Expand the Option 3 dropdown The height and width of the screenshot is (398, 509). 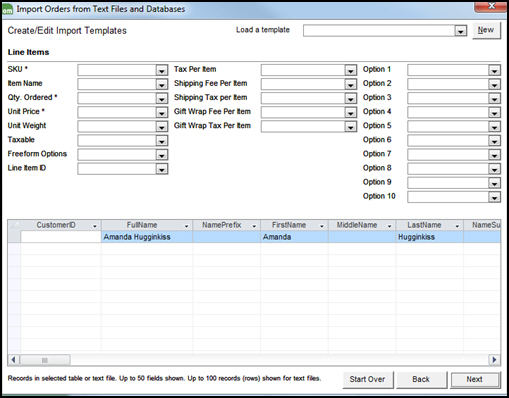click(x=494, y=99)
